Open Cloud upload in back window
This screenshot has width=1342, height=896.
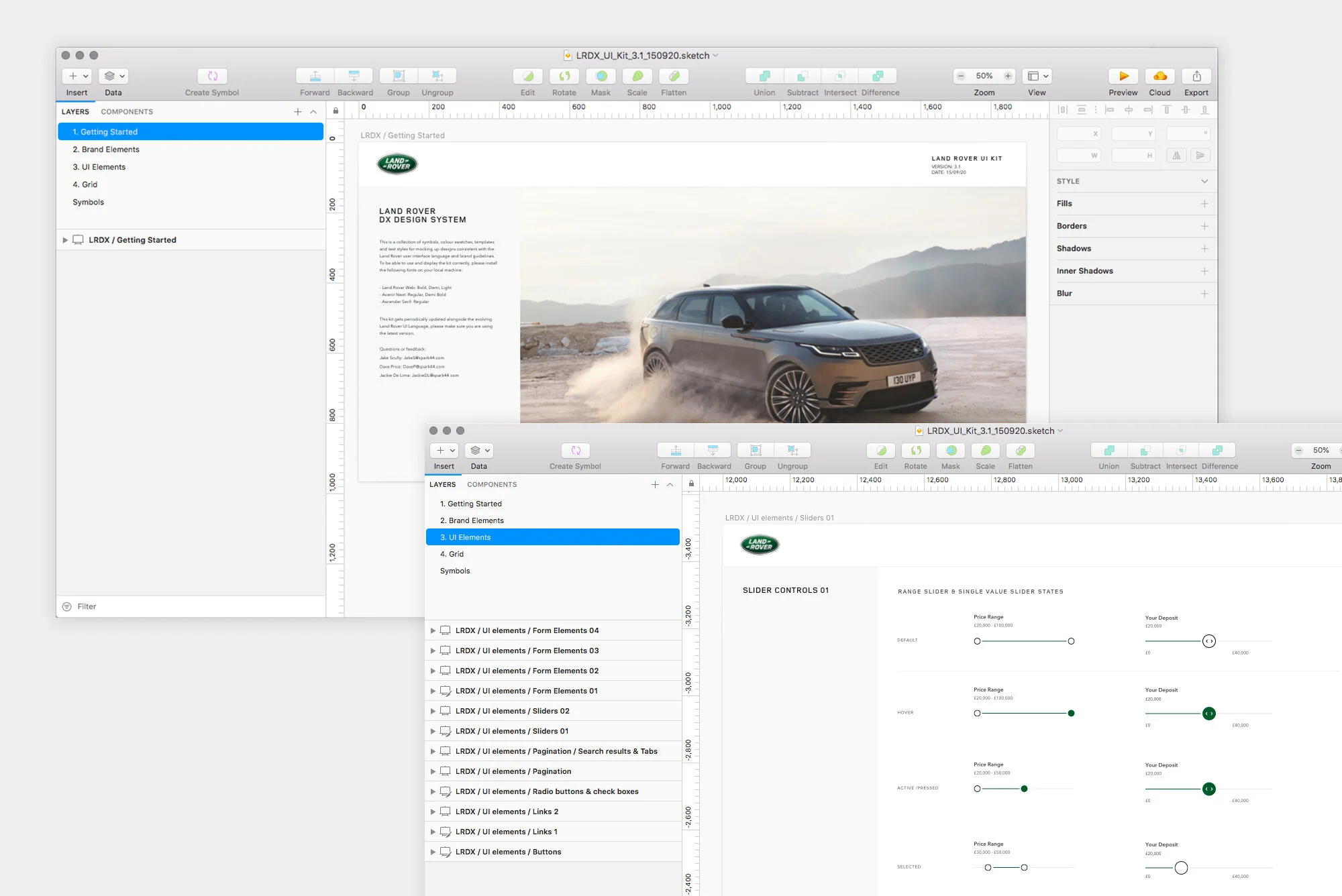point(1159,76)
